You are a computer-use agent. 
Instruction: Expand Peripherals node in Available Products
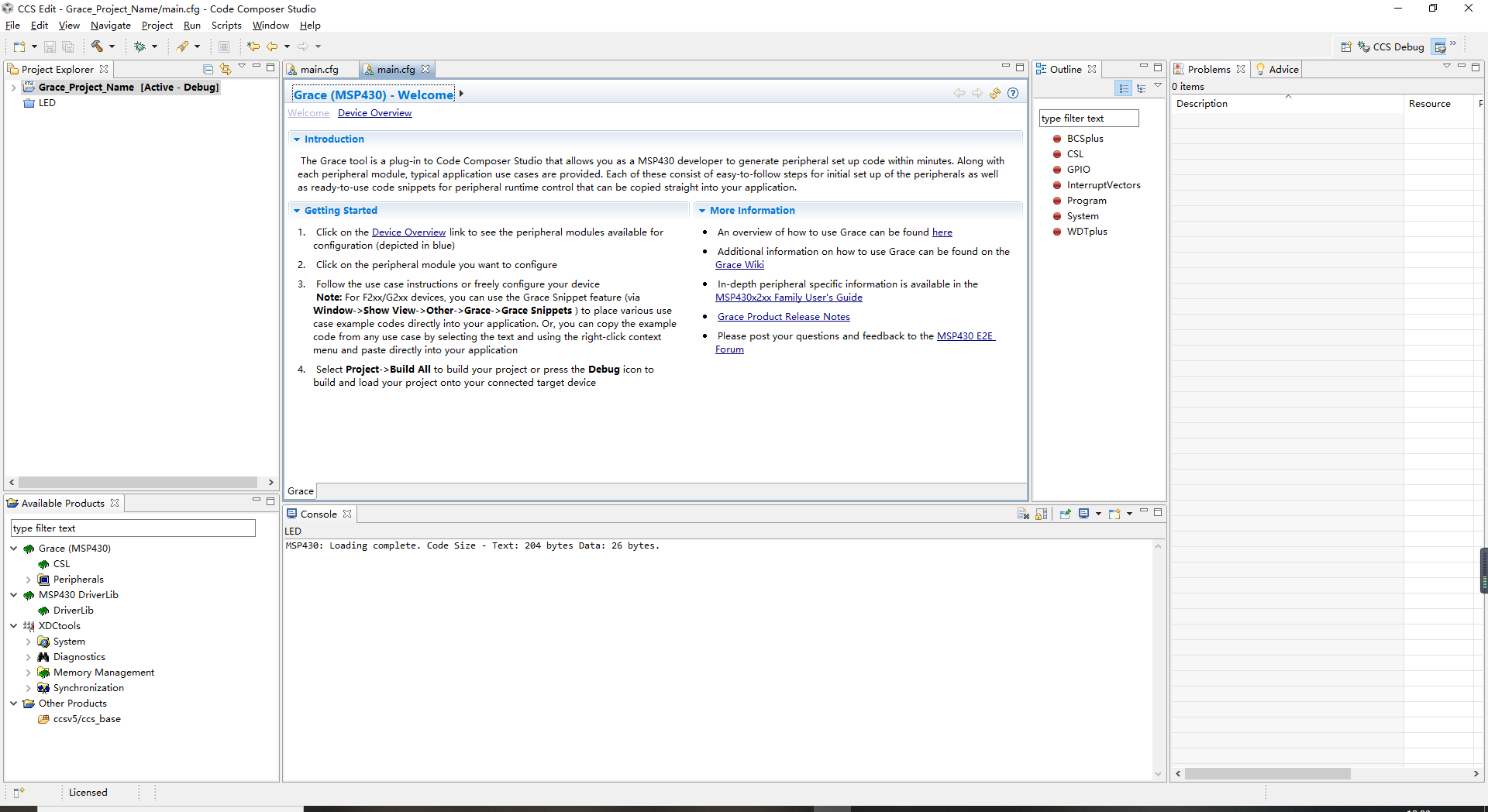[x=28, y=580]
